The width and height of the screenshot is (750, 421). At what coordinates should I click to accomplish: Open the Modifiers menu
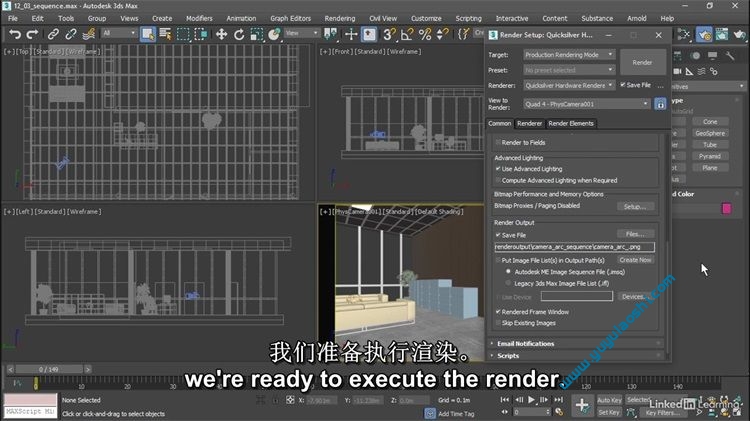point(199,18)
